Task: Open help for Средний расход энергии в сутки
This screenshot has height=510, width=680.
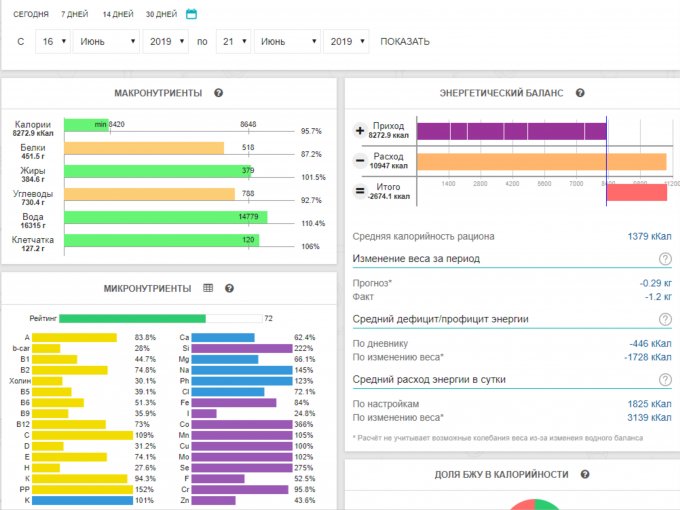Action: tap(664, 380)
